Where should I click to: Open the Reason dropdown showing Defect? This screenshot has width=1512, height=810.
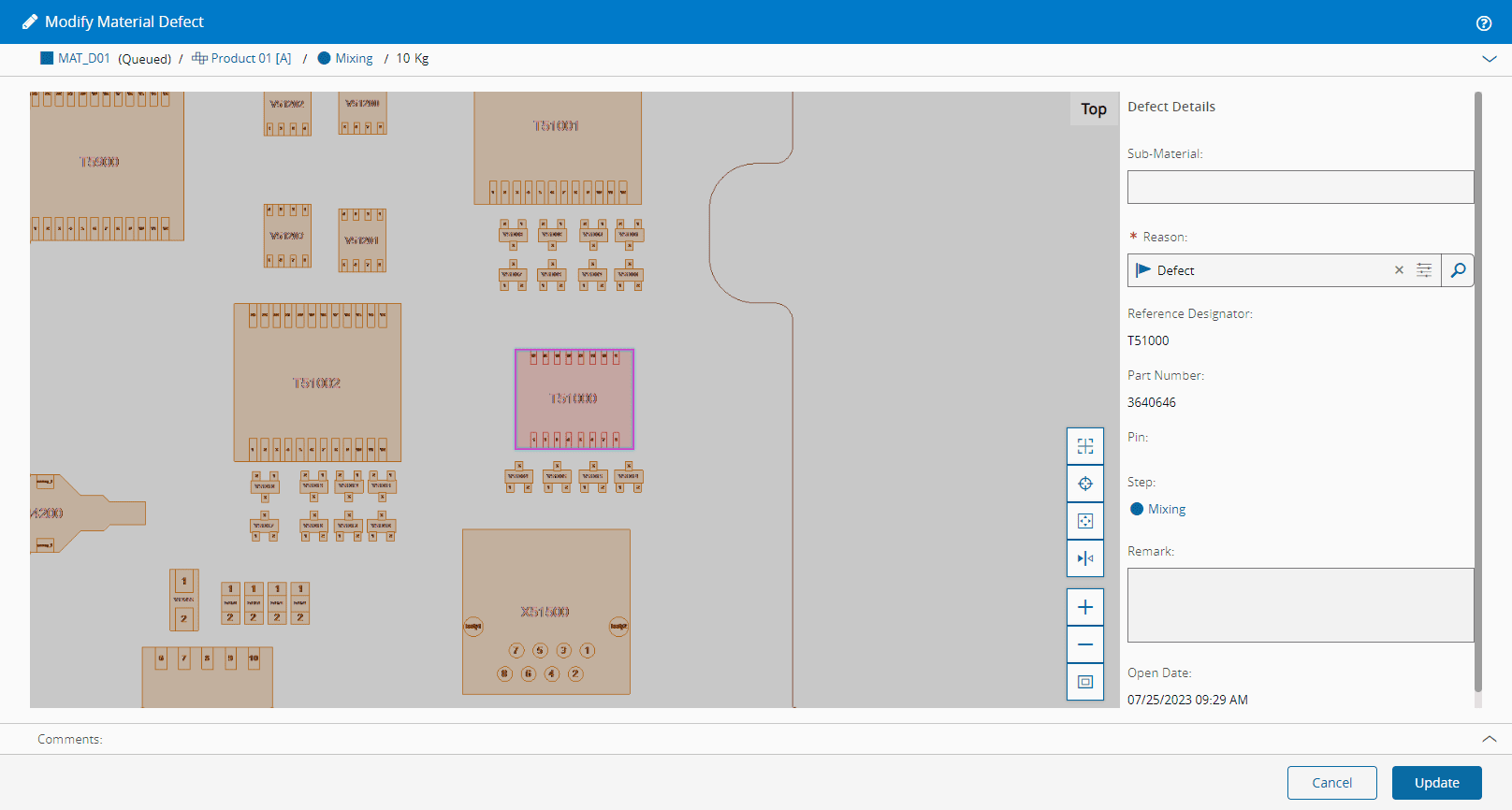[x=1263, y=270]
